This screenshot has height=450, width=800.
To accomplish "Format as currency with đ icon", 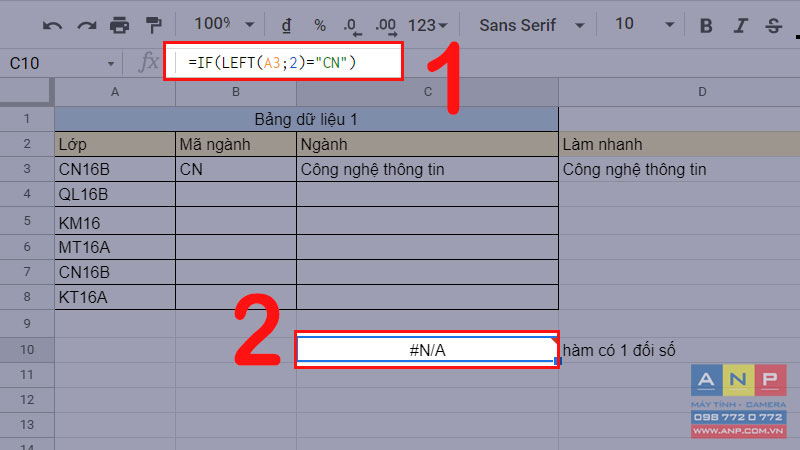I will click(x=286, y=25).
